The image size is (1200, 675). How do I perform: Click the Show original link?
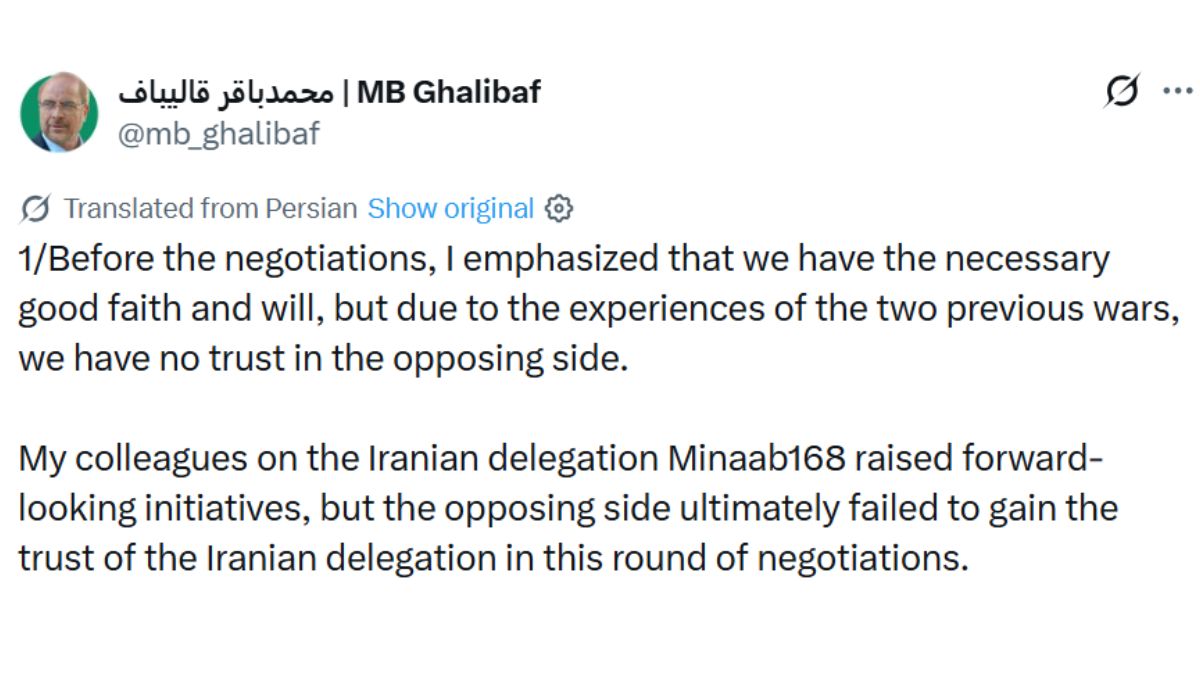450,209
